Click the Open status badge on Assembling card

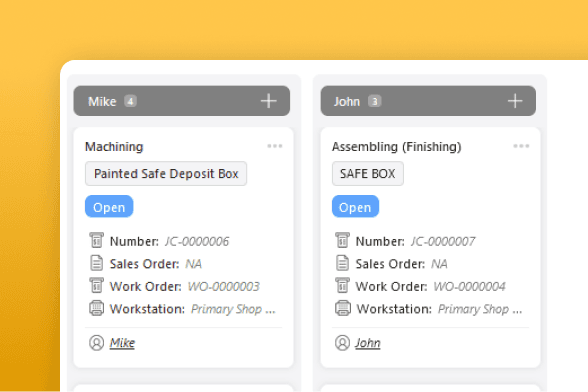point(355,206)
